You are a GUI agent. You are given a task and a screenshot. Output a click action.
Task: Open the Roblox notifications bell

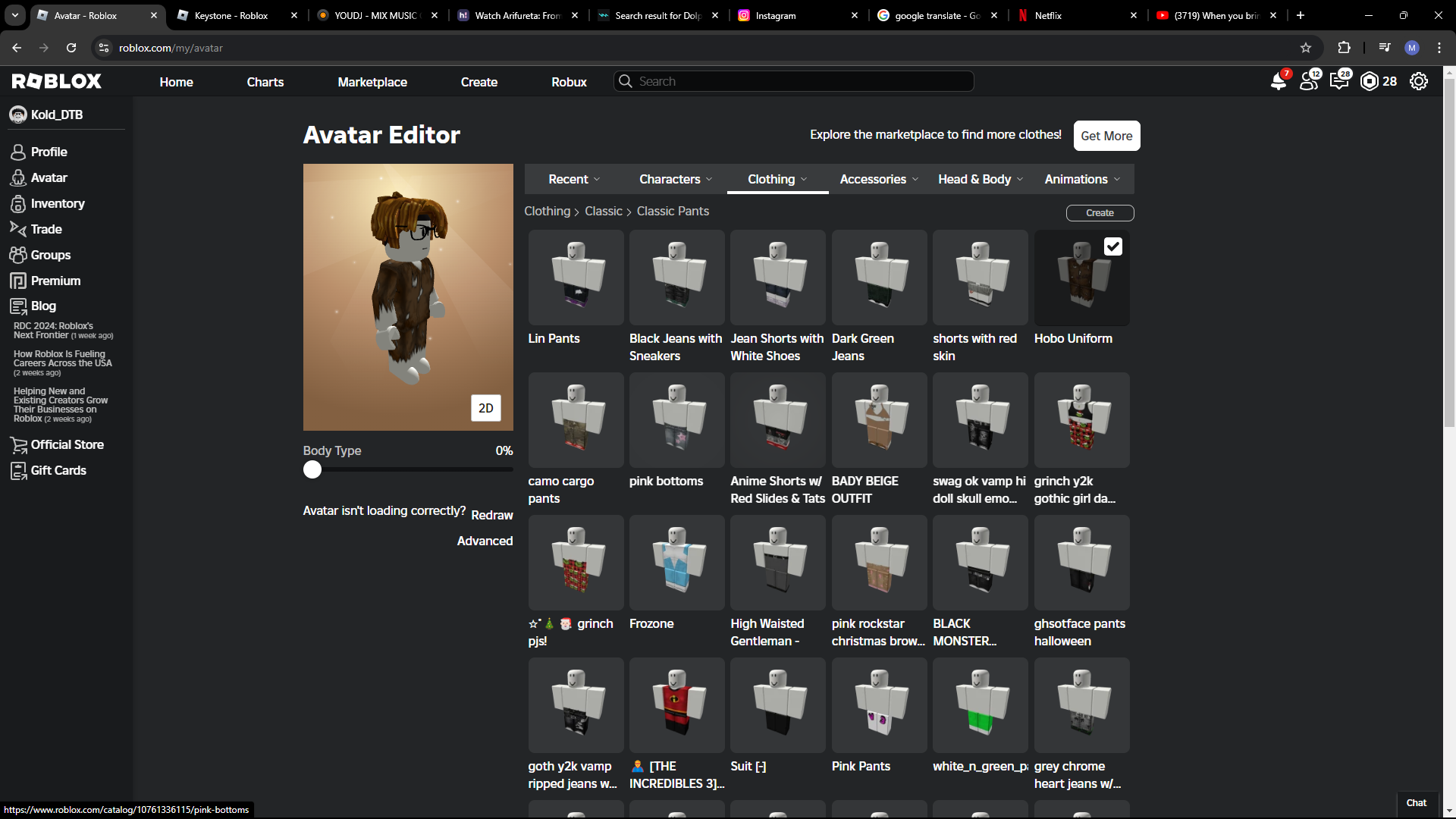1279,81
